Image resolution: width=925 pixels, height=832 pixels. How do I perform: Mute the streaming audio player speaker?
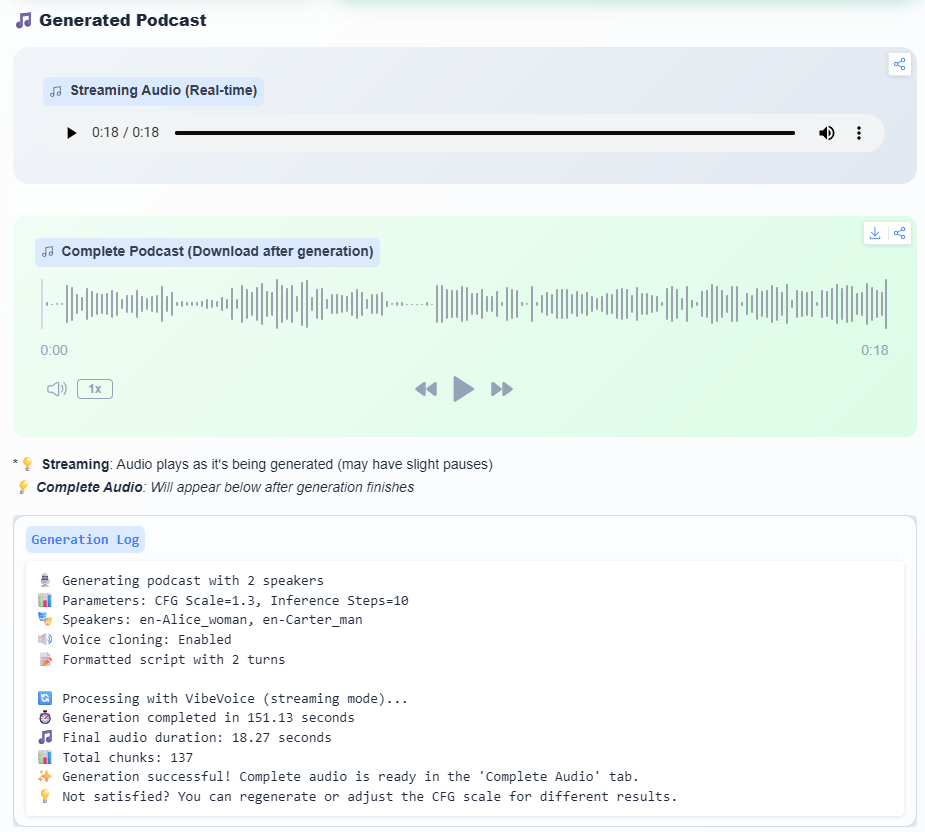(827, 133)
